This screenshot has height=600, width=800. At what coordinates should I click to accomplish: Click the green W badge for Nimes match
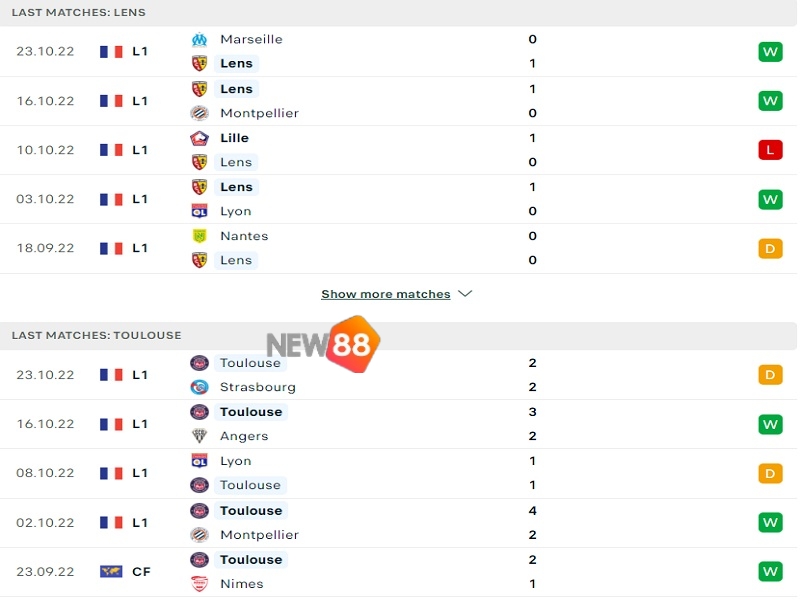coord(769,571)
